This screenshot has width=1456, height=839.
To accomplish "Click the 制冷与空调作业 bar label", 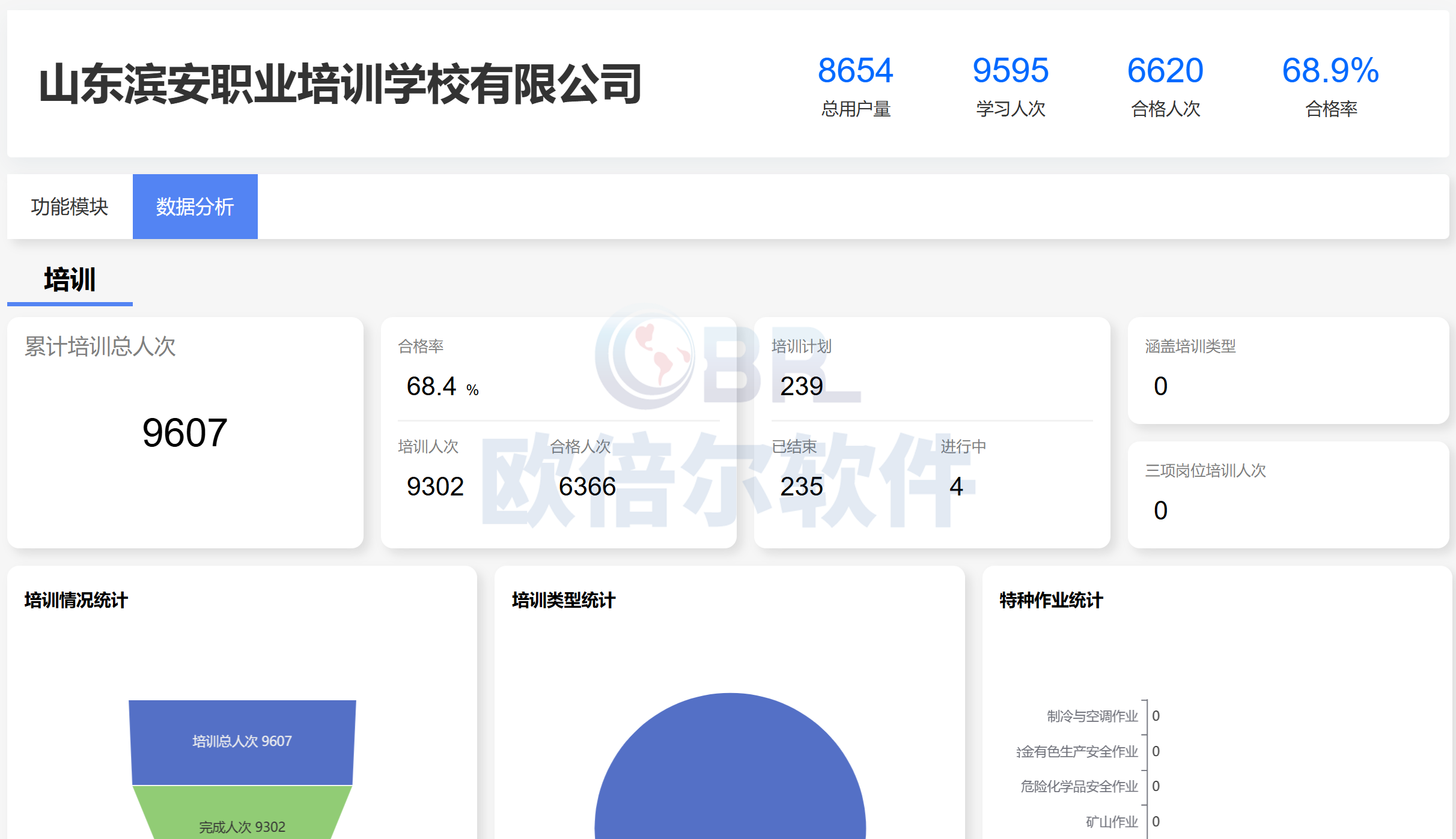I will click(1092, 716).
